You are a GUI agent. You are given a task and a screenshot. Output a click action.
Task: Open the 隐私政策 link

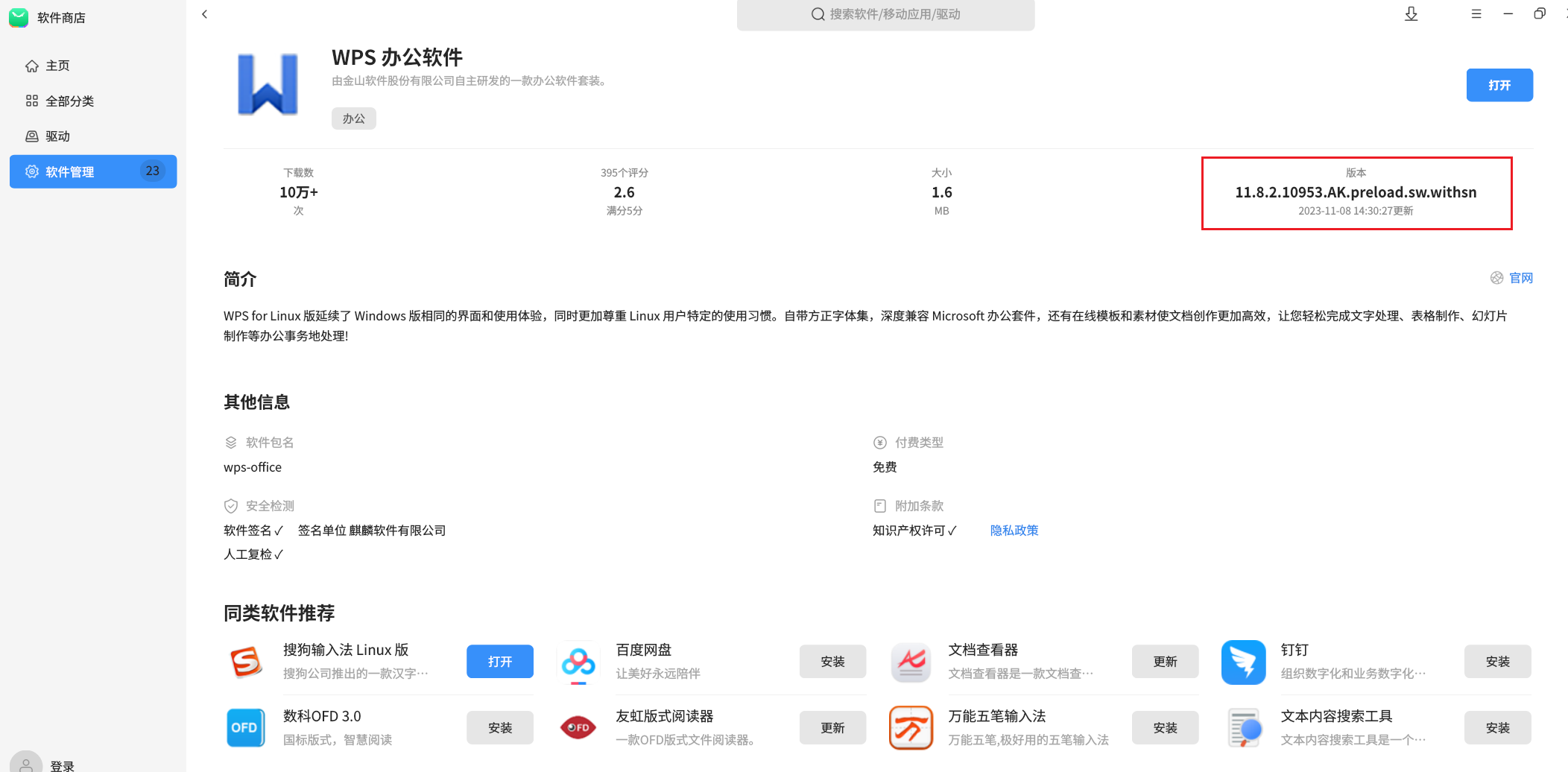(1014, 530)
